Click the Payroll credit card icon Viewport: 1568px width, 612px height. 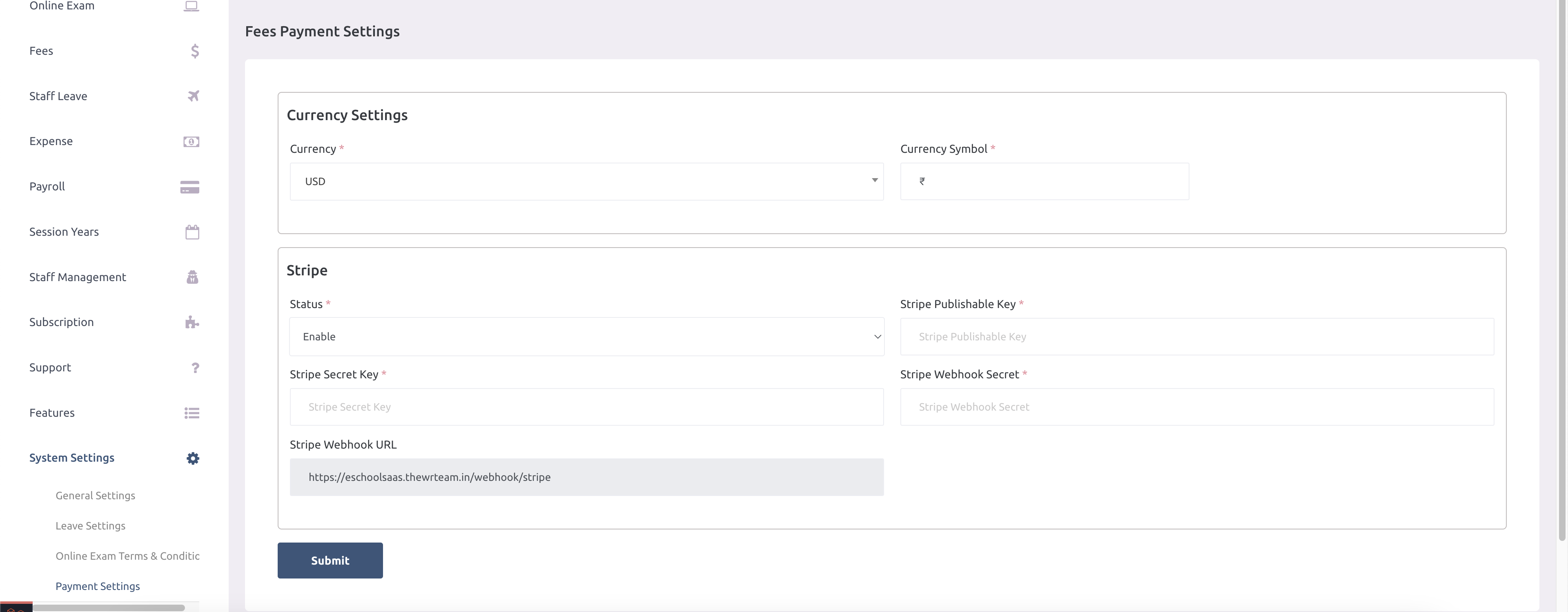coord(190,187)
